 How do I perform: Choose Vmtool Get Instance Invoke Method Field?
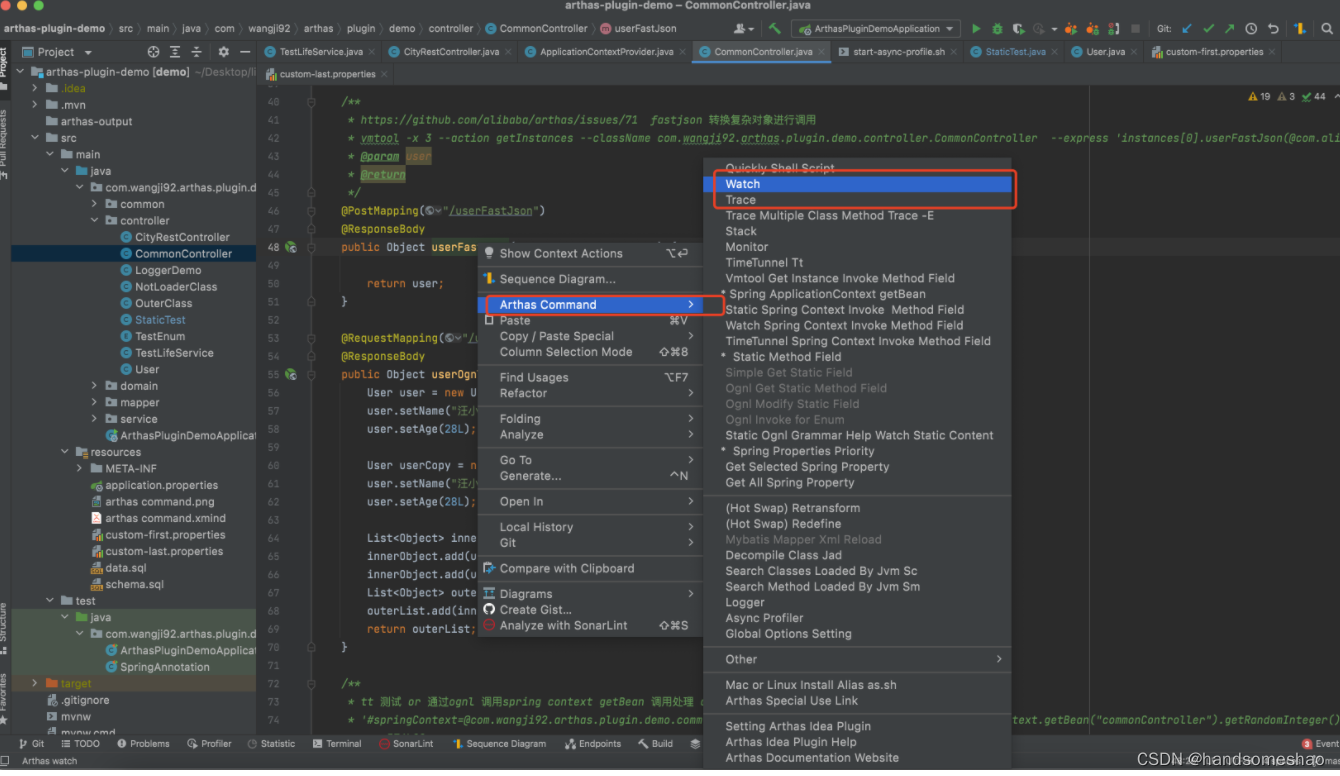click(857, 278)
